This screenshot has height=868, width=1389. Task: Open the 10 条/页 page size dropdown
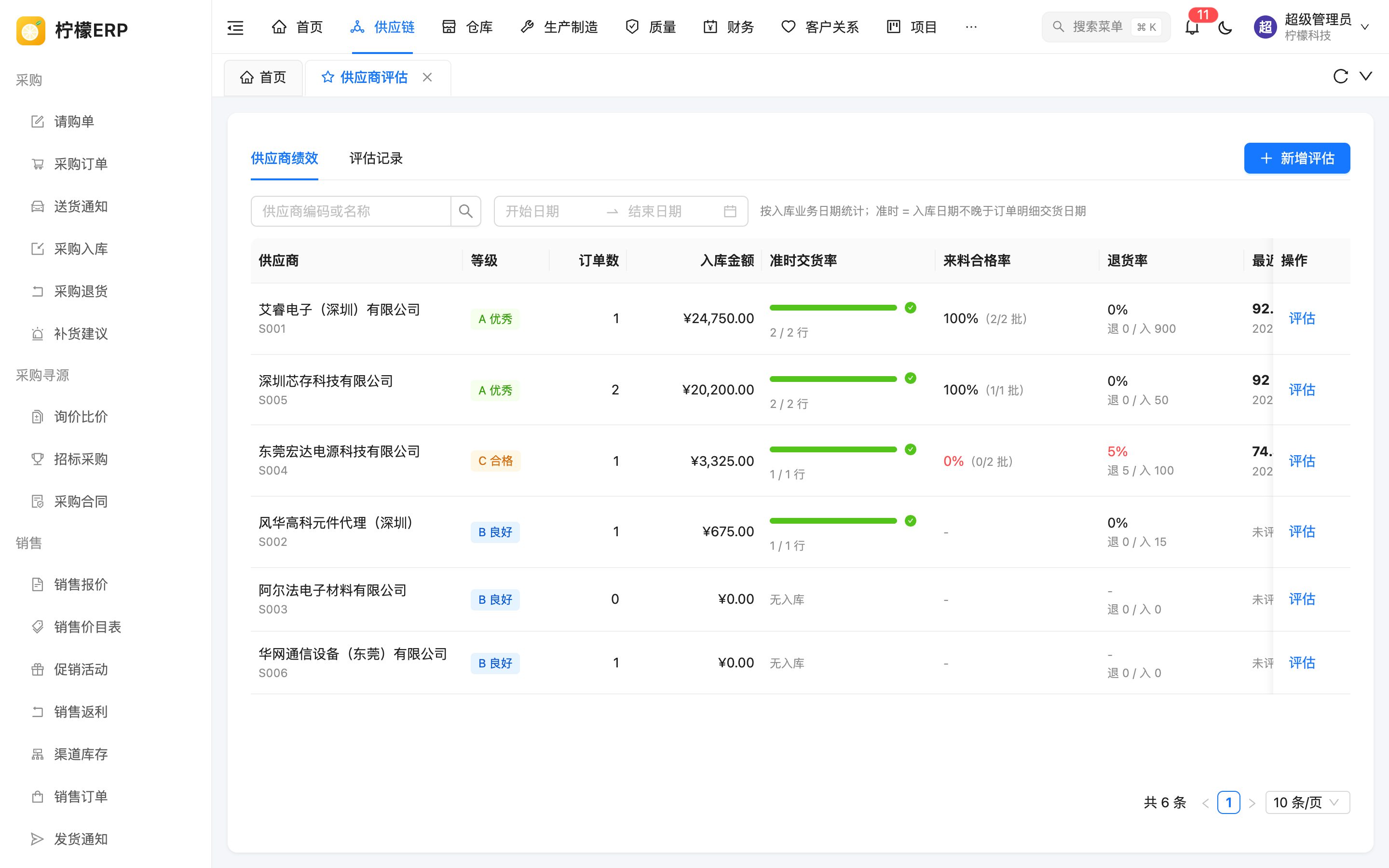coord(1307,802)
